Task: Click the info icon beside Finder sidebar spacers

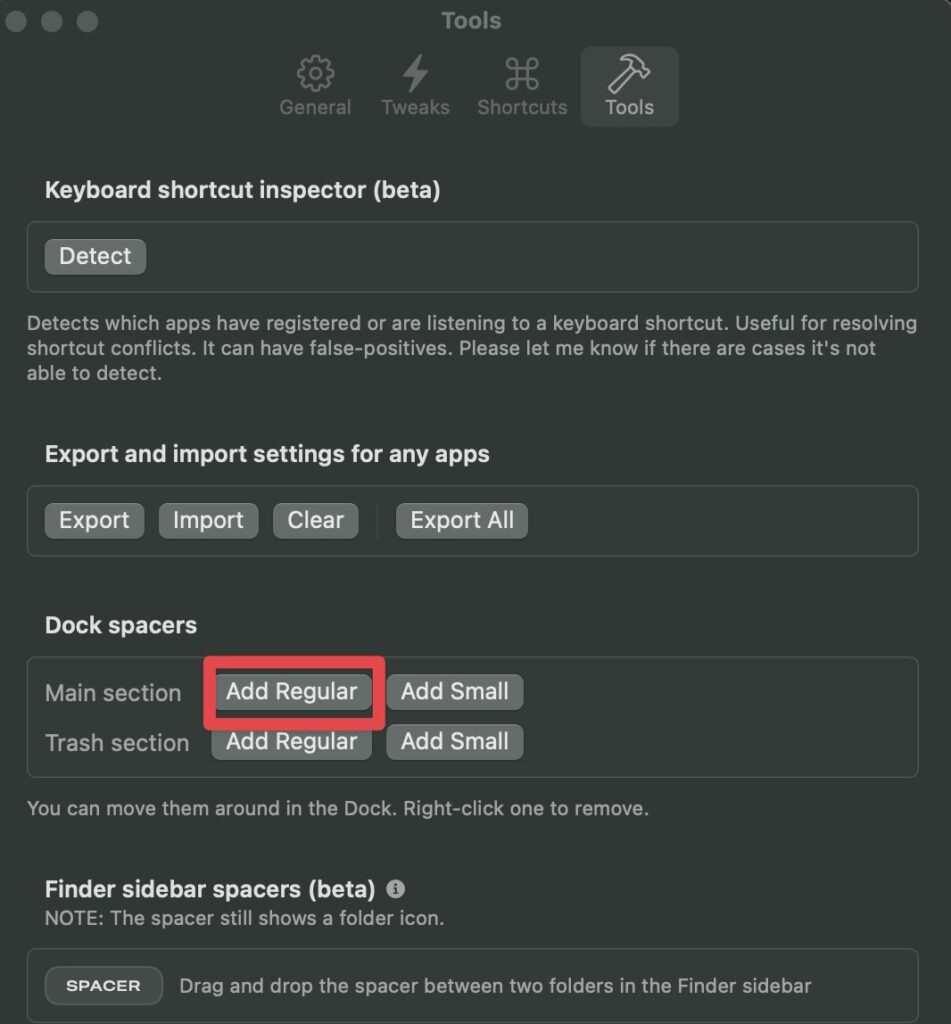Action: click(395, 888)
